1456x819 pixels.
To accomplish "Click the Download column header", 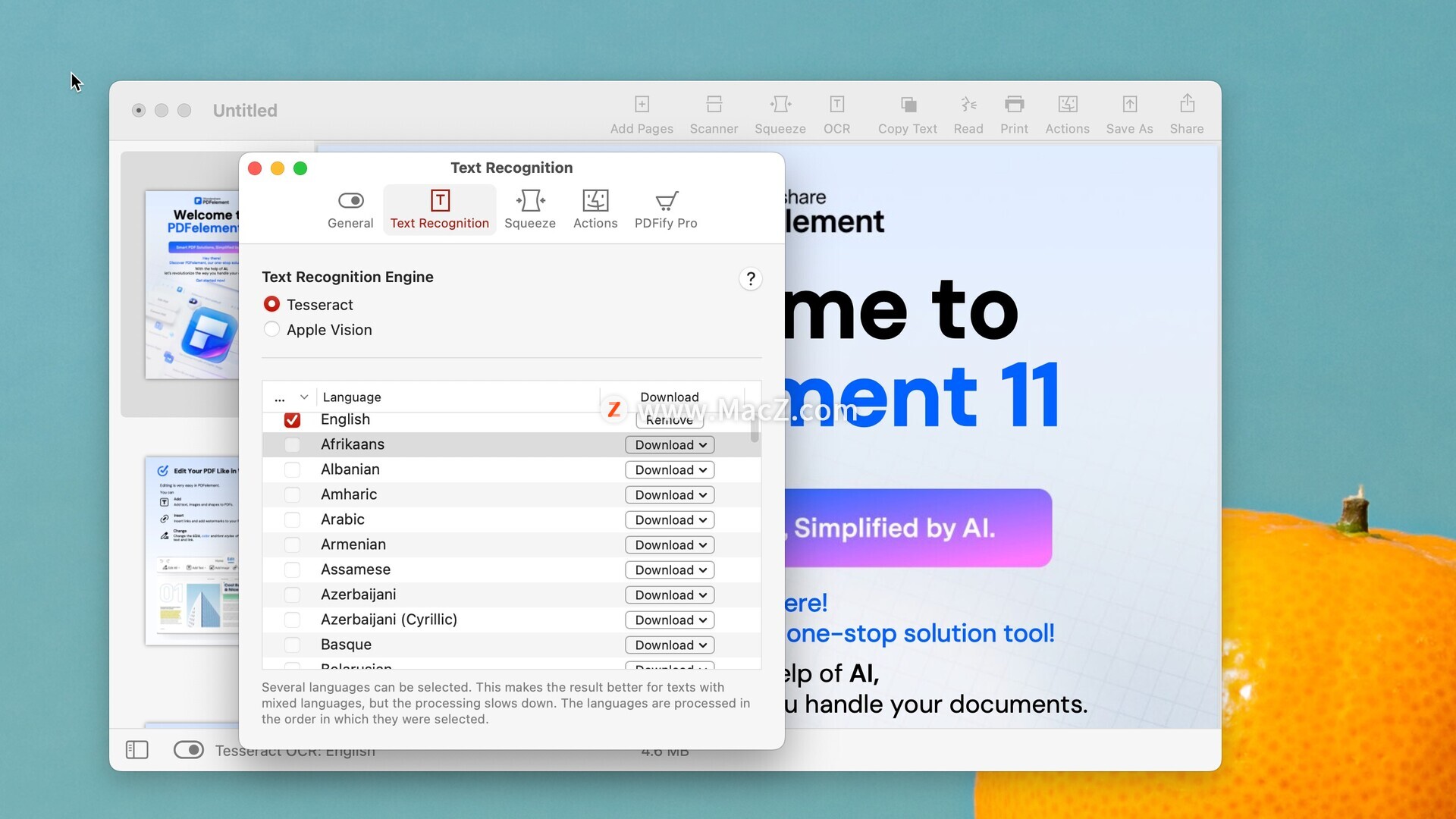I will (670, 397).
